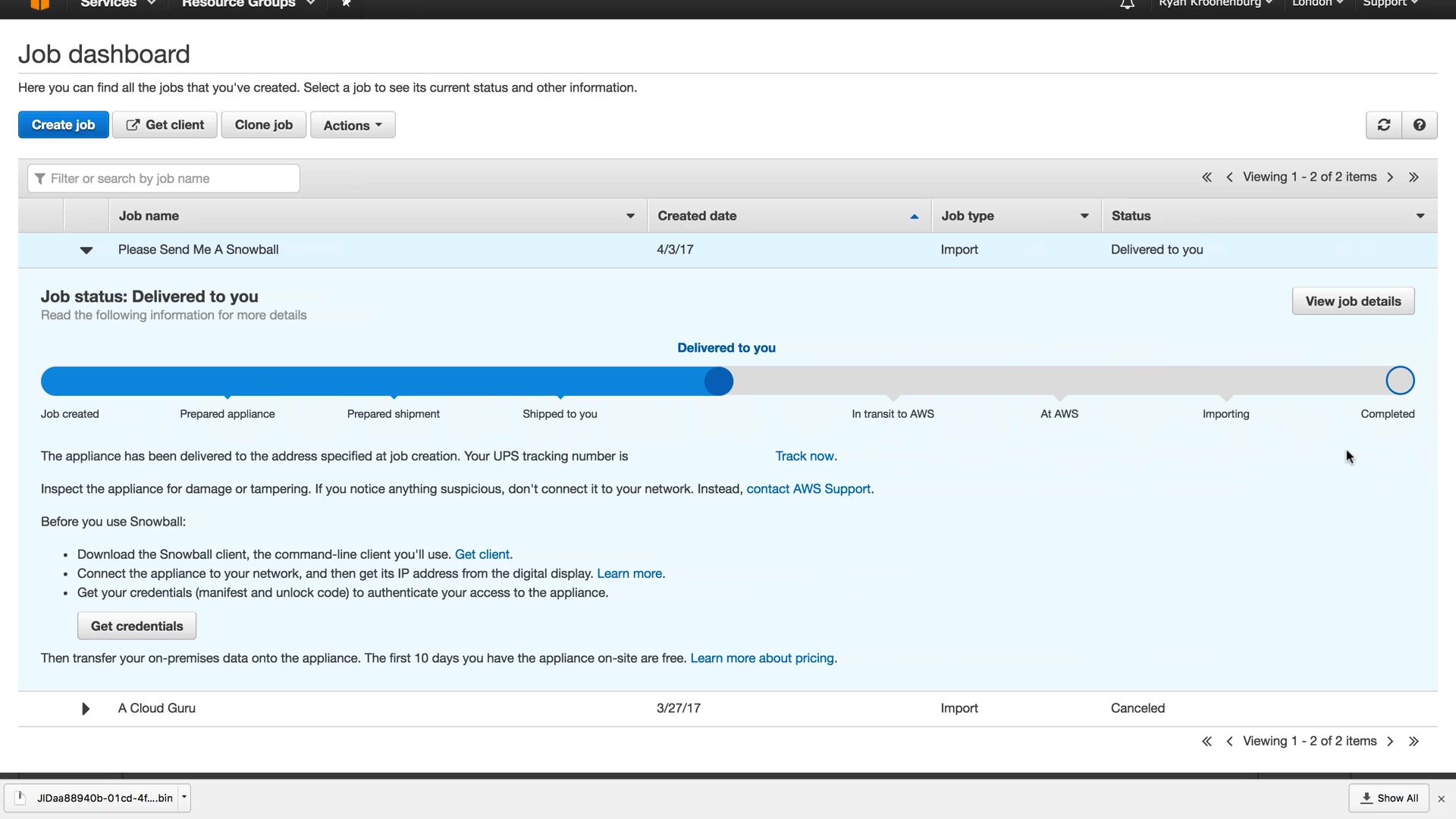Go to first page in top pagination
Image resolution: width=1456 pixels, height=819 pixels.
[x=1207, y=177]
